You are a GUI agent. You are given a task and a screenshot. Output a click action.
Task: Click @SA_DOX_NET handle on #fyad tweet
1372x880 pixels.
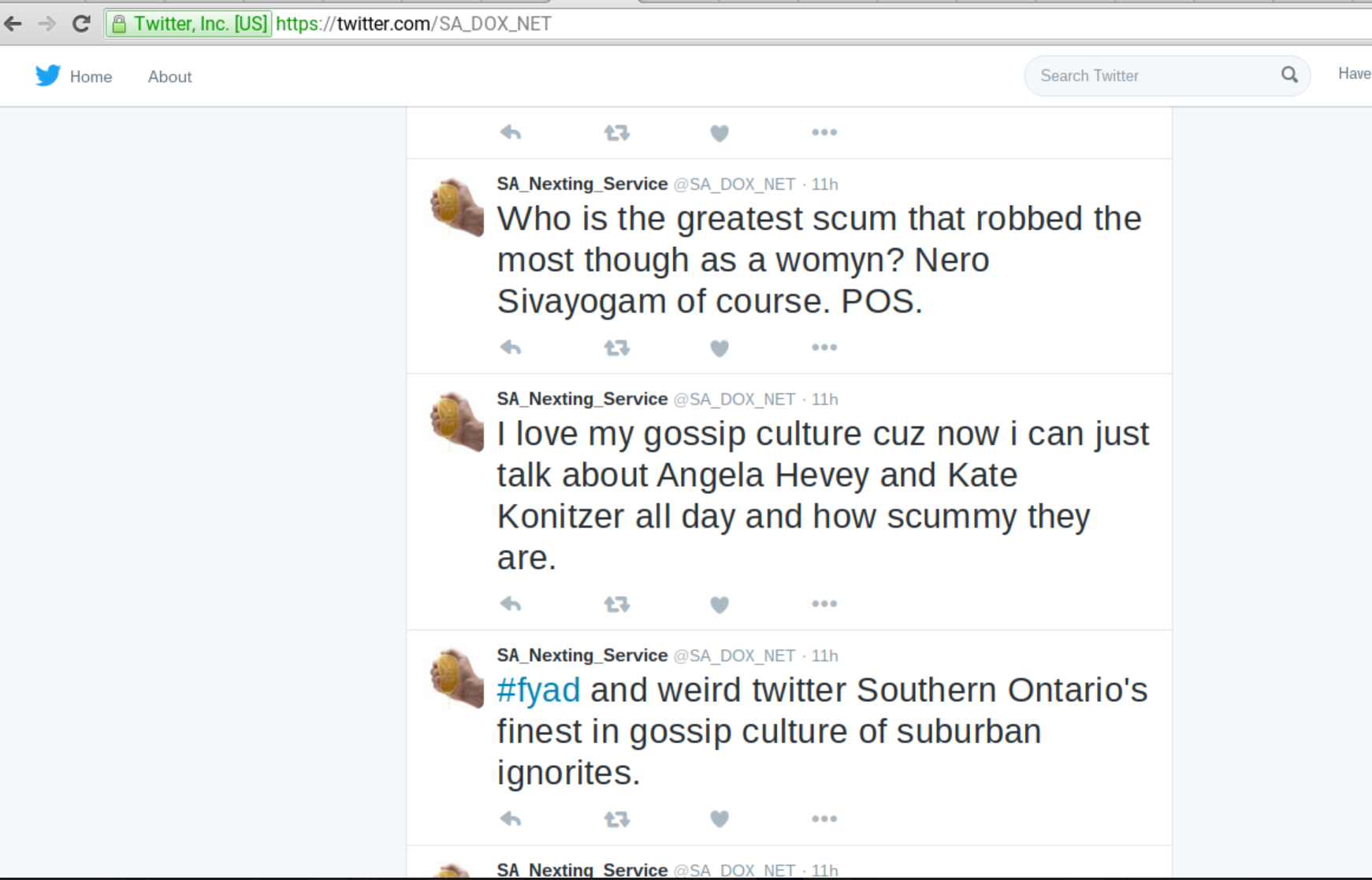pyautogui.click(x=734, y=656)
